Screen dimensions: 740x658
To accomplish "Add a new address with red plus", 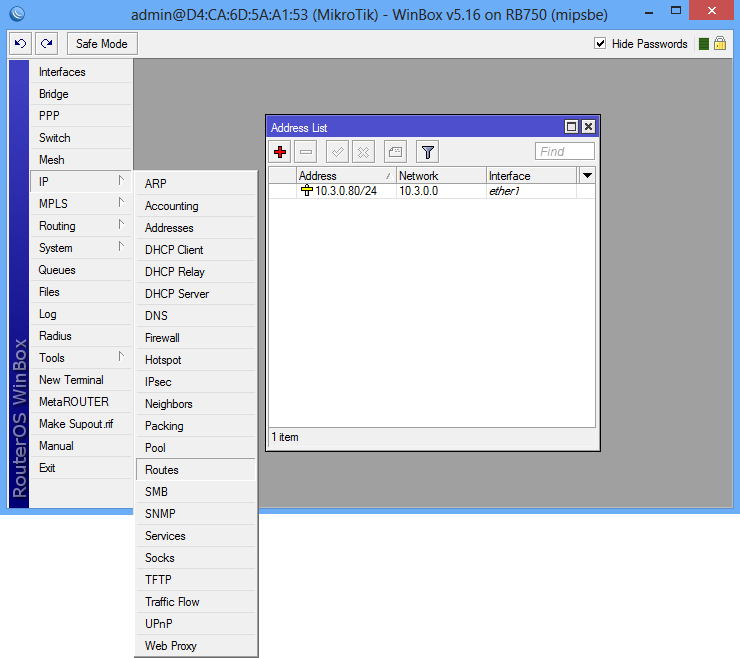I will (x=280, y=152).
